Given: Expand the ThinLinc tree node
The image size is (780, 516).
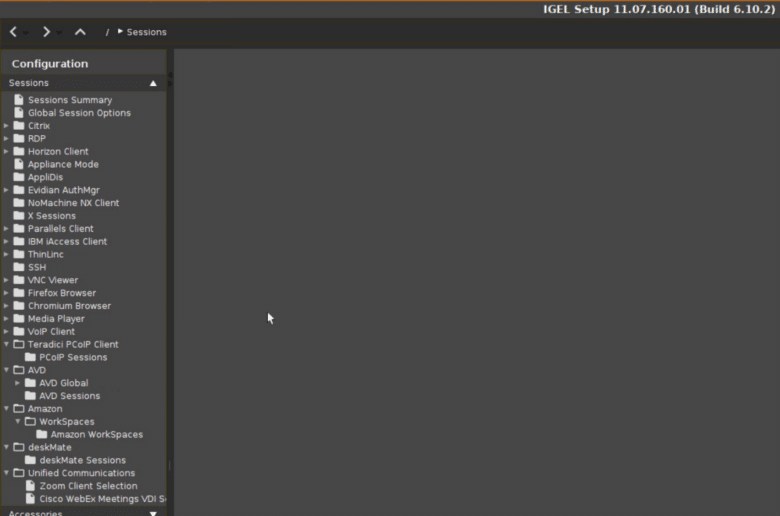Looking at the screenshot, I should 6,254.
